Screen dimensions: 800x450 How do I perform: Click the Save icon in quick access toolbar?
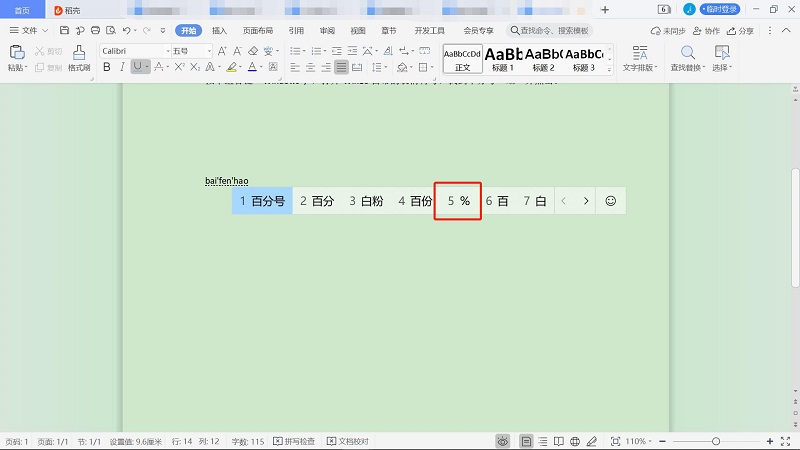coord(64,31)
